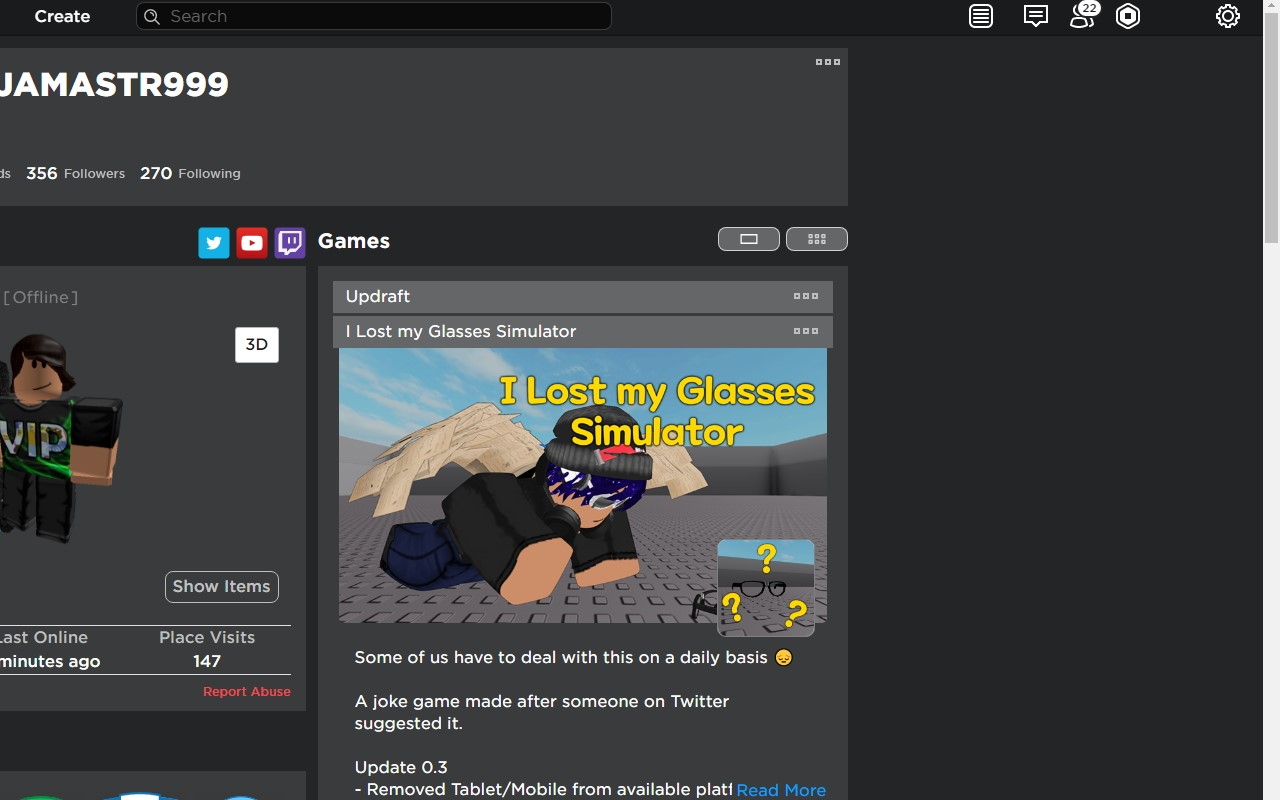Expand the Updraft game entry

point(583,296)
